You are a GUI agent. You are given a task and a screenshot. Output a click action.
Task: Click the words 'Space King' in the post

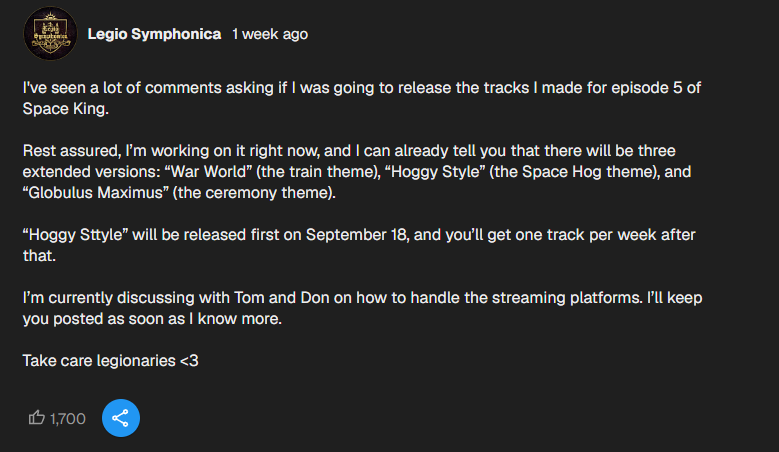[64, 109]
